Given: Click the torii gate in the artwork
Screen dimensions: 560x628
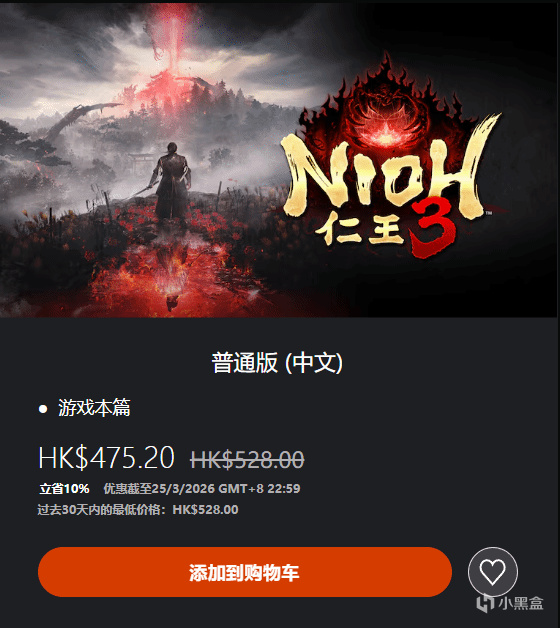Looking at the screenshot, I should [141, 160].
